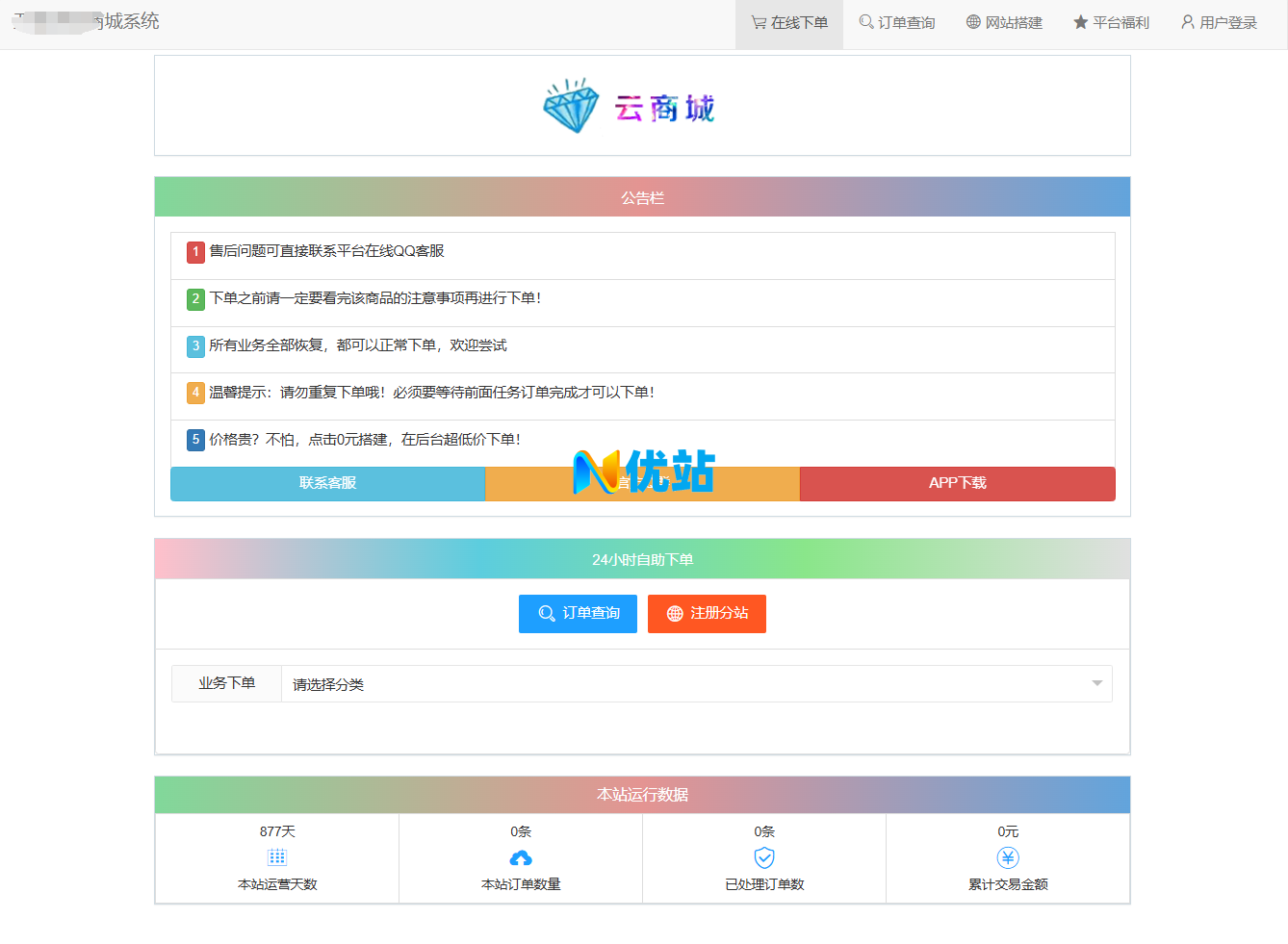Screen dimensions: 1288x944
Task: Click the shield-check icon above 已处理订单数
Action: [x=763, y=856]
